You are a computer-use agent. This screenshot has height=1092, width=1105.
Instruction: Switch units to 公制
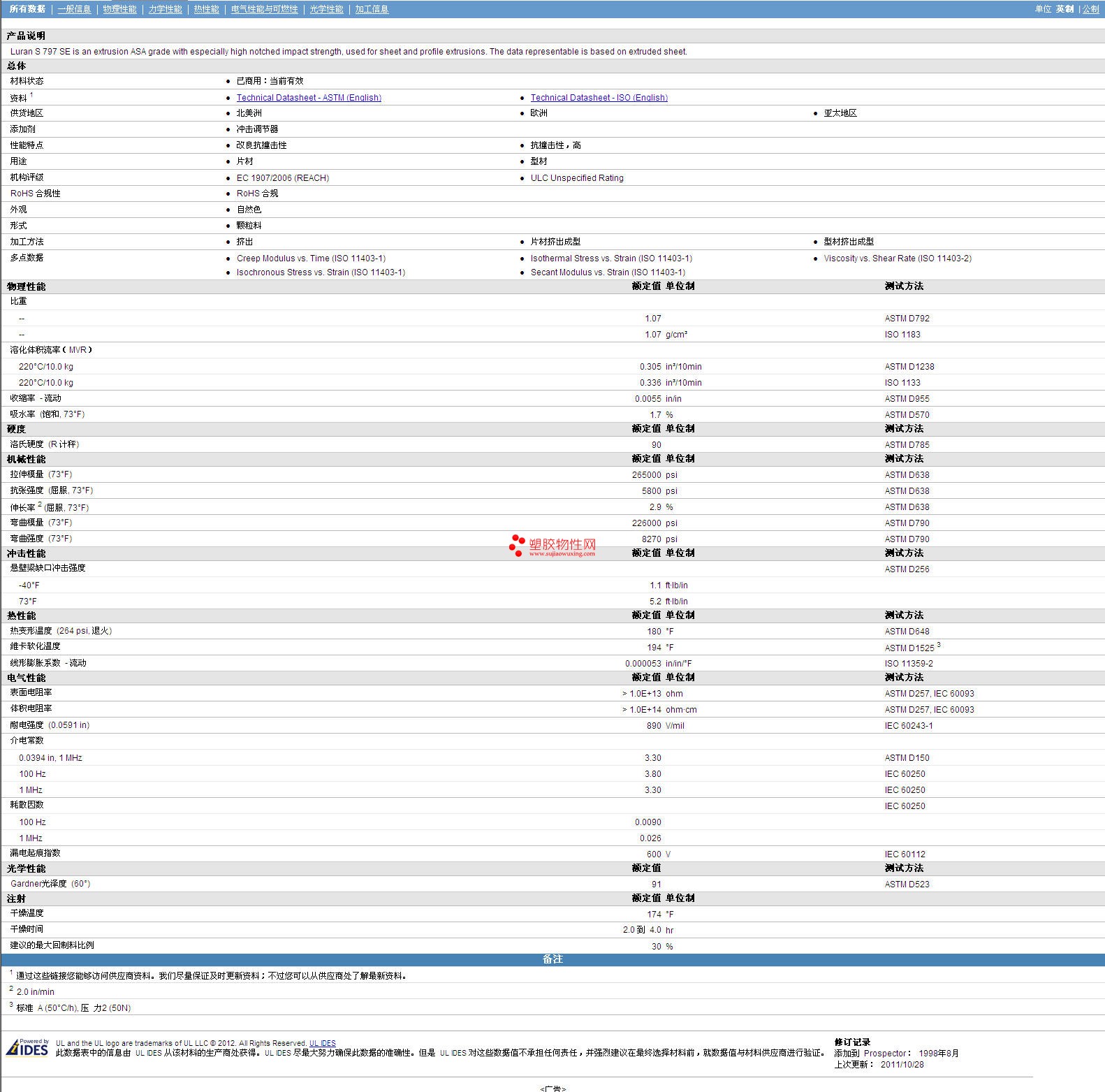pyautogui.click(x=1090, y=9)
